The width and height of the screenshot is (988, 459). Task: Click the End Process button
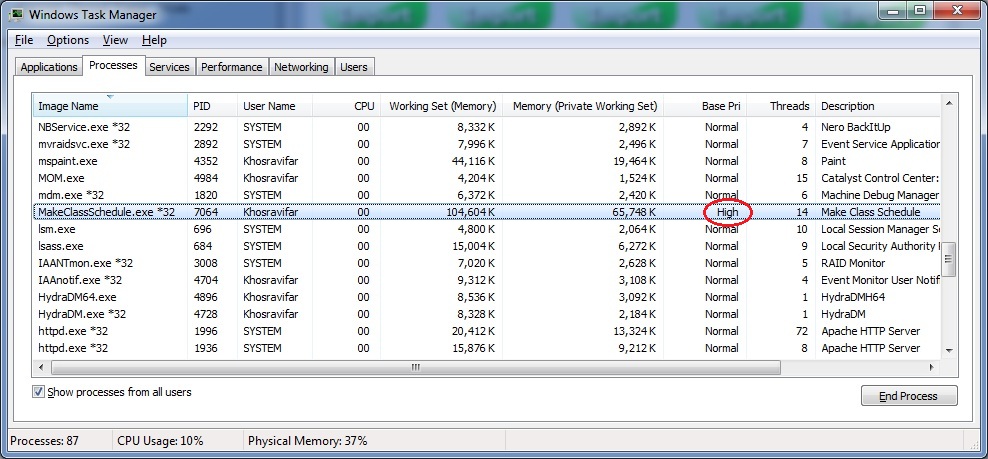click(909, 396)
